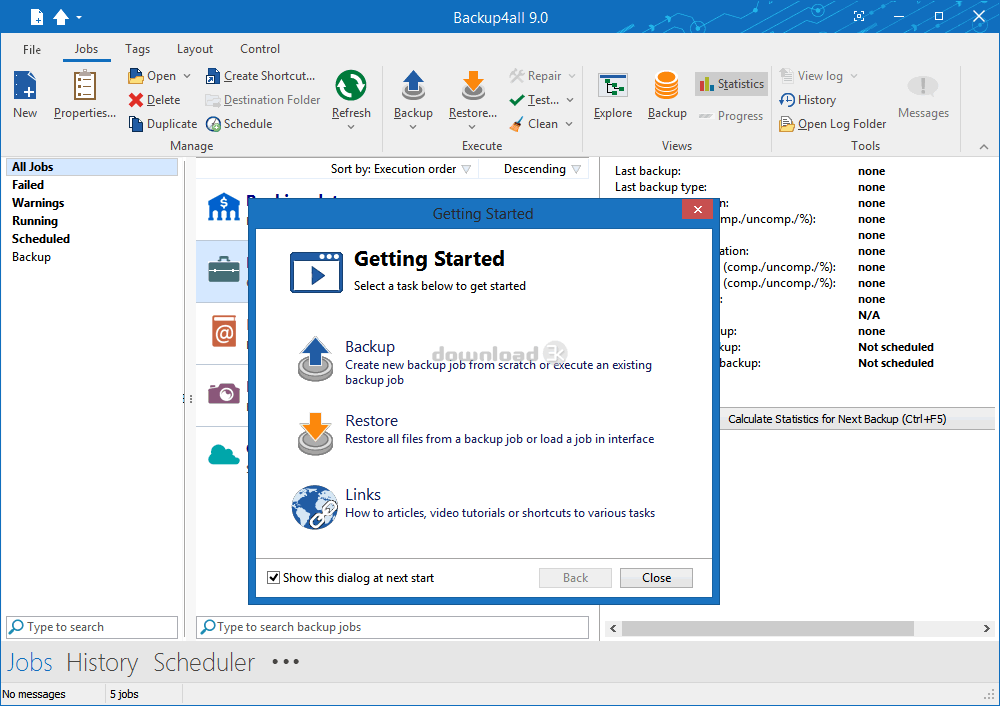Click the New backup job icon
The height and width of the screenshot is (706, 1000).
pyautogui.click(x=26, y=85)
